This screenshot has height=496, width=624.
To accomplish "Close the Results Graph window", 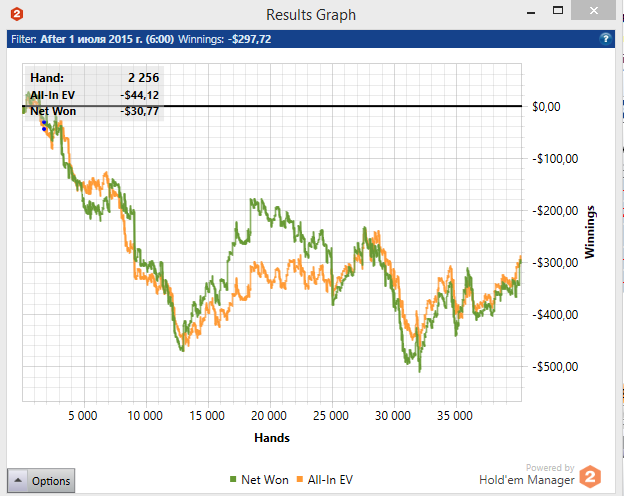I will click(x=593, y=10).
